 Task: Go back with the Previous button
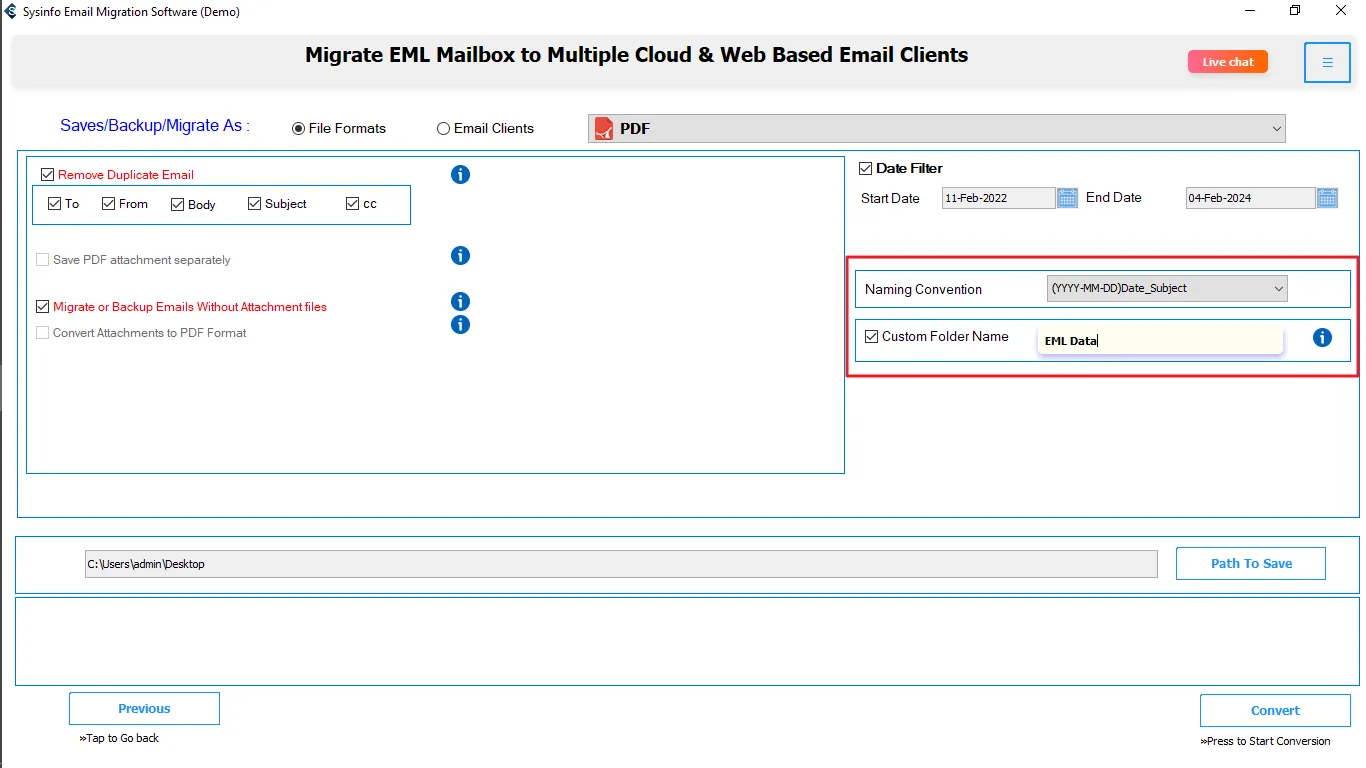144,709
